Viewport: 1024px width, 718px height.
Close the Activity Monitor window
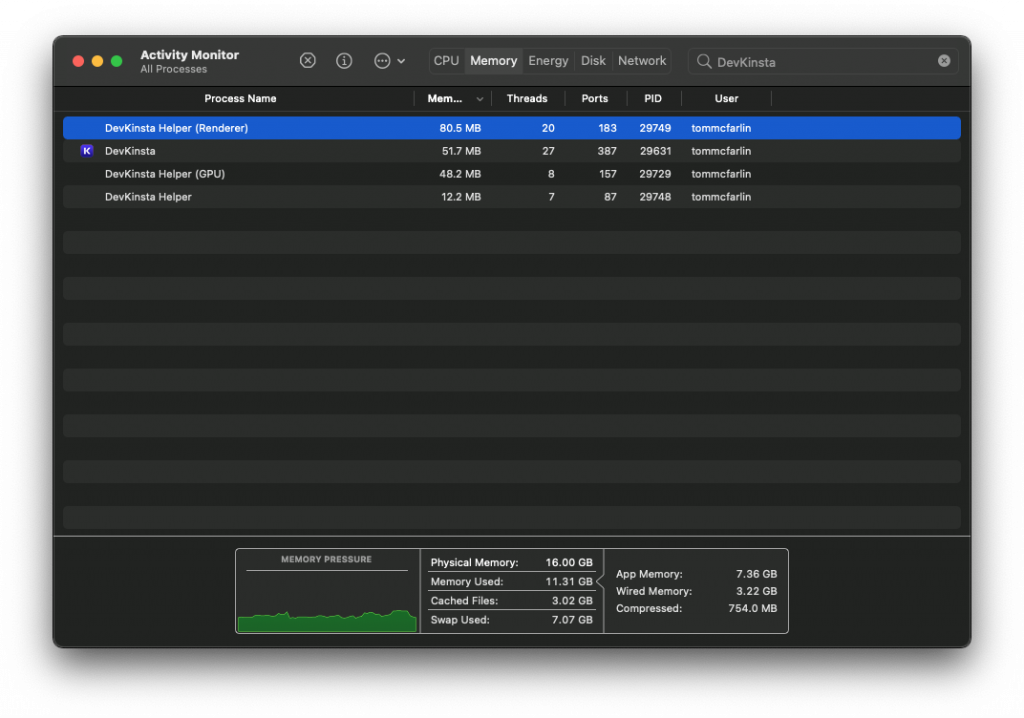click(x=78, y=61)
